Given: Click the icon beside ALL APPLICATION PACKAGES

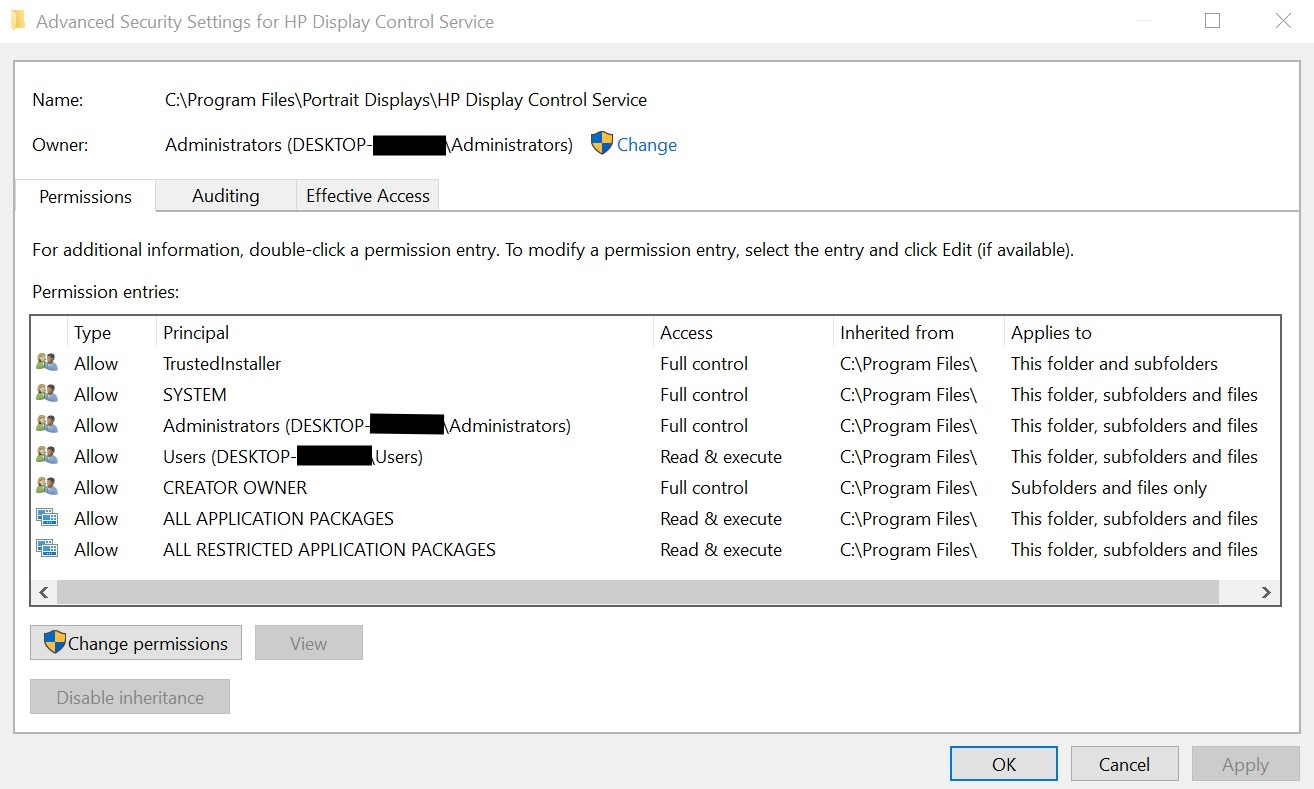Looking at the screenshot, I should point(46,517).
